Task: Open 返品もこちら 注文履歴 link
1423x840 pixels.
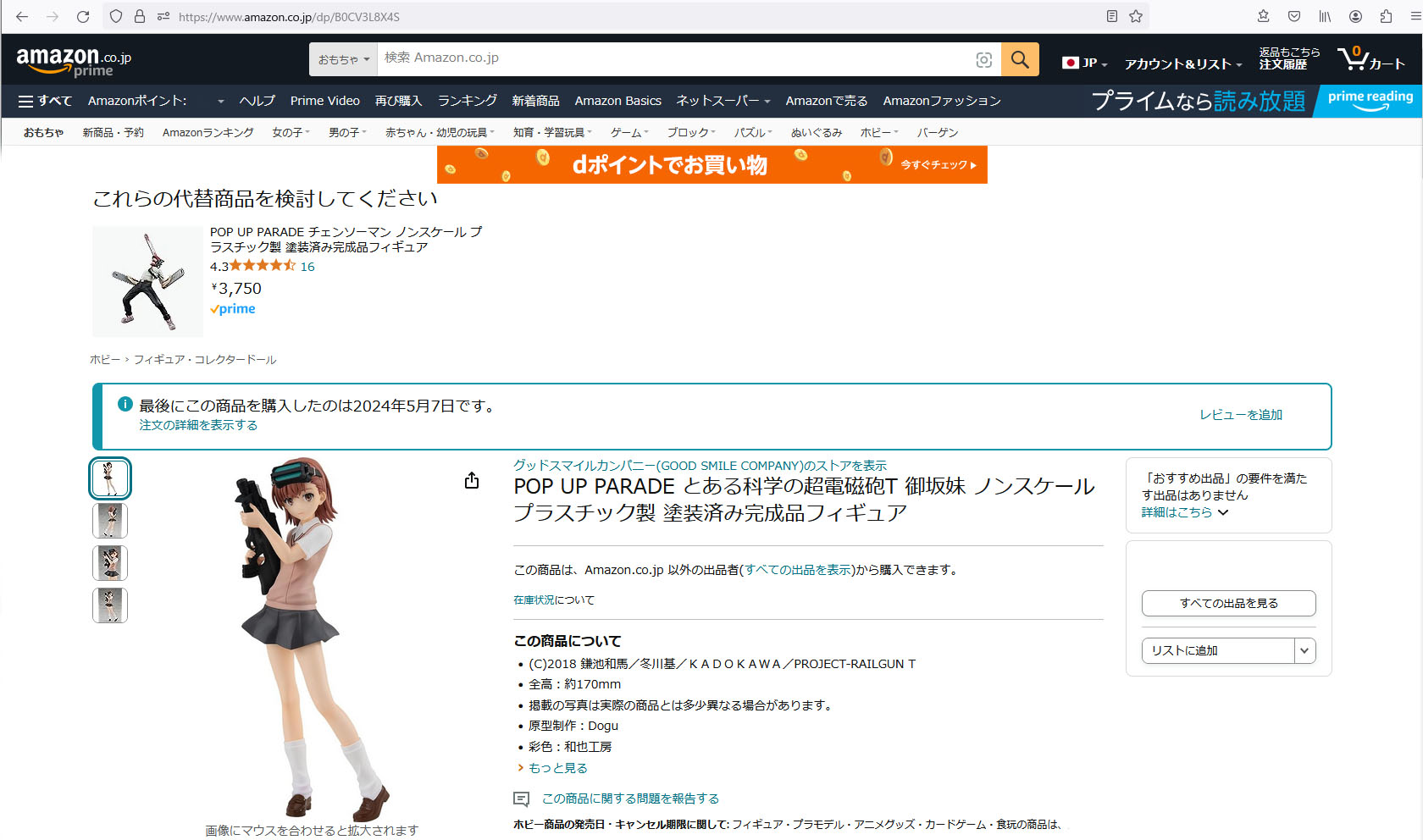Action: point(1288,58)
